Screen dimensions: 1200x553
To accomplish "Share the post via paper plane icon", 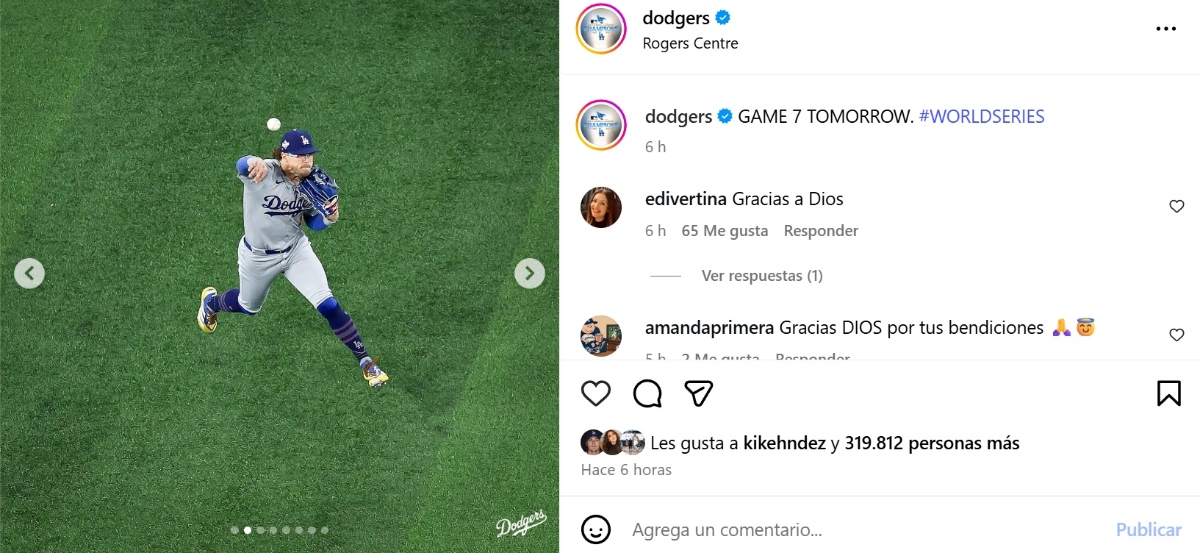I will click(x=699, y=394).
